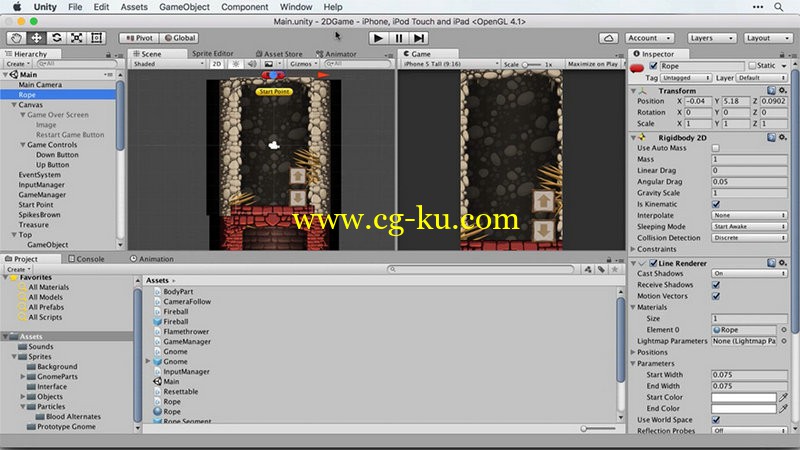Open the Apple menu
800x450 pixels.
coord(17,7)
